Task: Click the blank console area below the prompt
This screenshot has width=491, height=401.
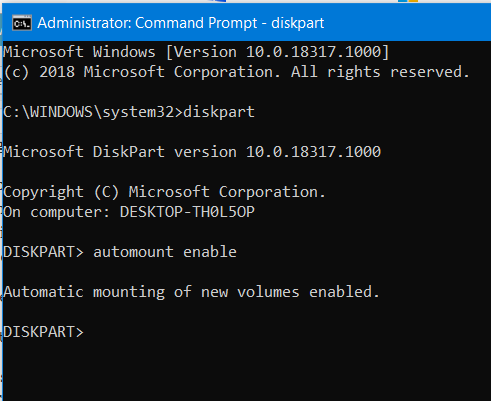Action: click(x=247, y=372)
